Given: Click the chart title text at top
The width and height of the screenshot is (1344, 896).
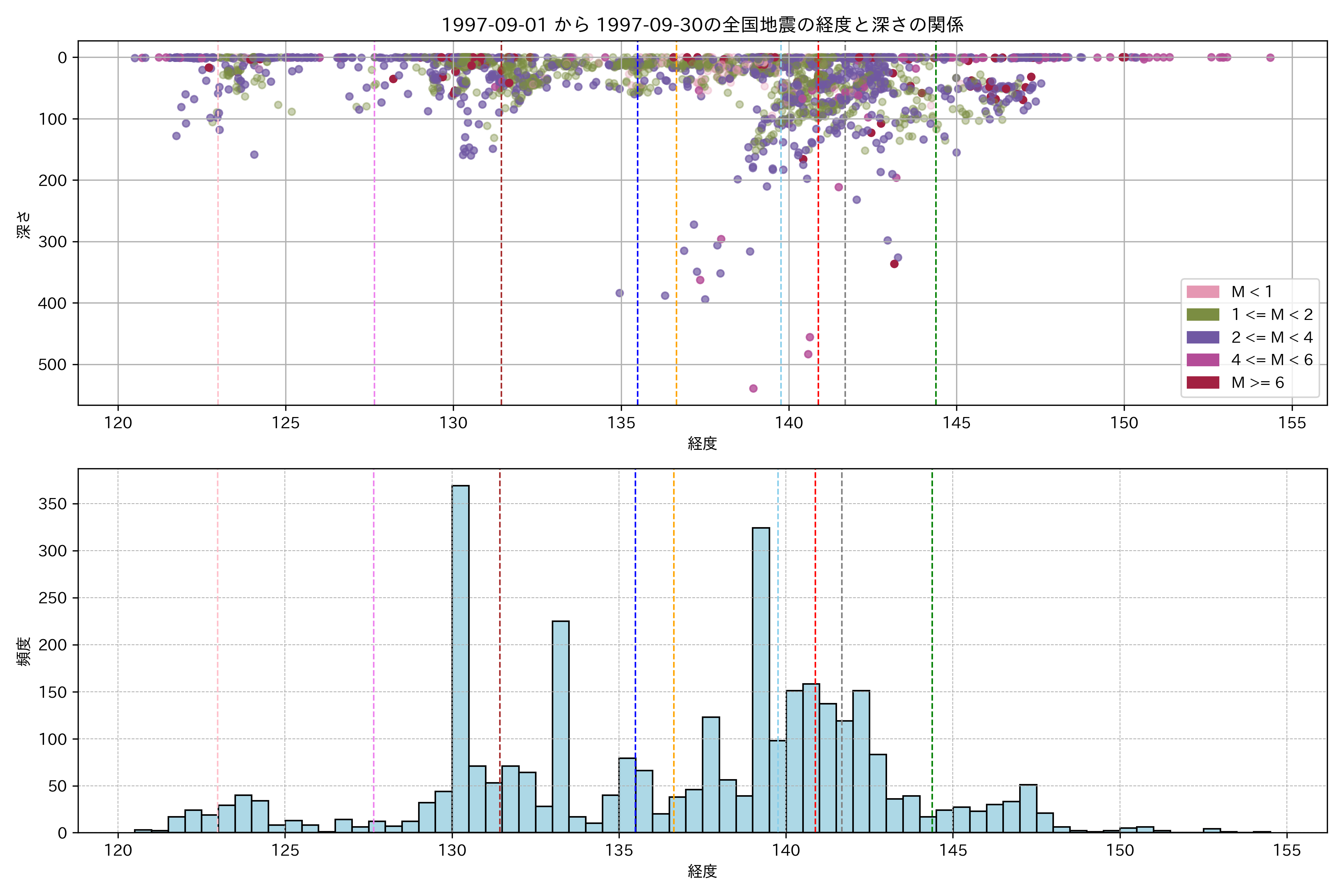Looking at the screenshot, I should pos(702,25).
